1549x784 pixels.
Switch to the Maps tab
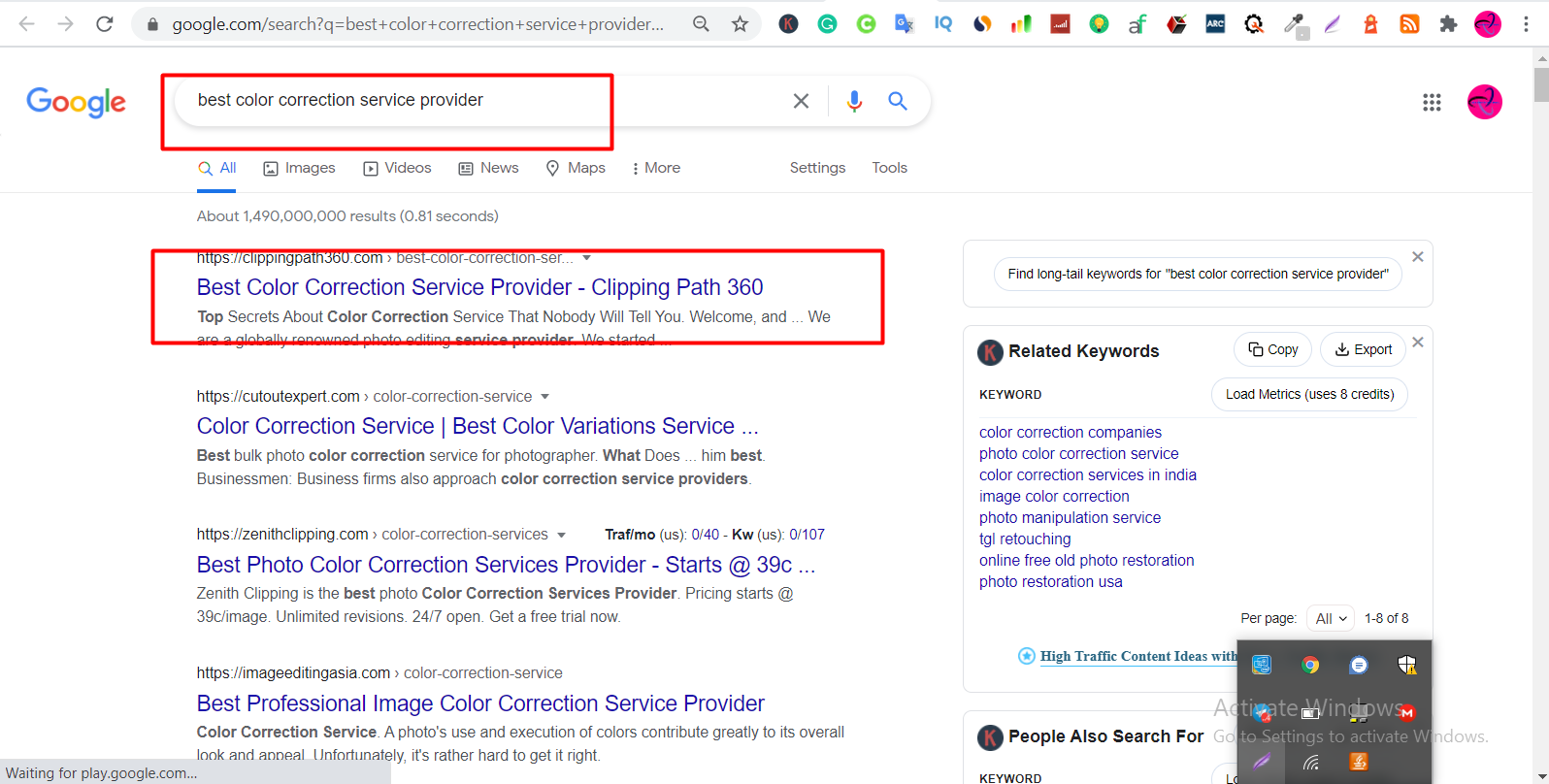[576, 168]
